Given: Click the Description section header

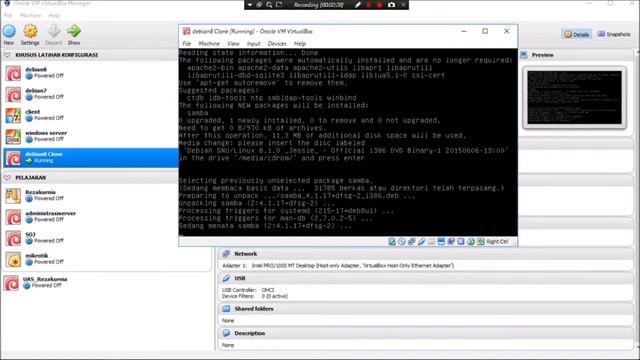Looking at the screenshot, I should point(425,333).
